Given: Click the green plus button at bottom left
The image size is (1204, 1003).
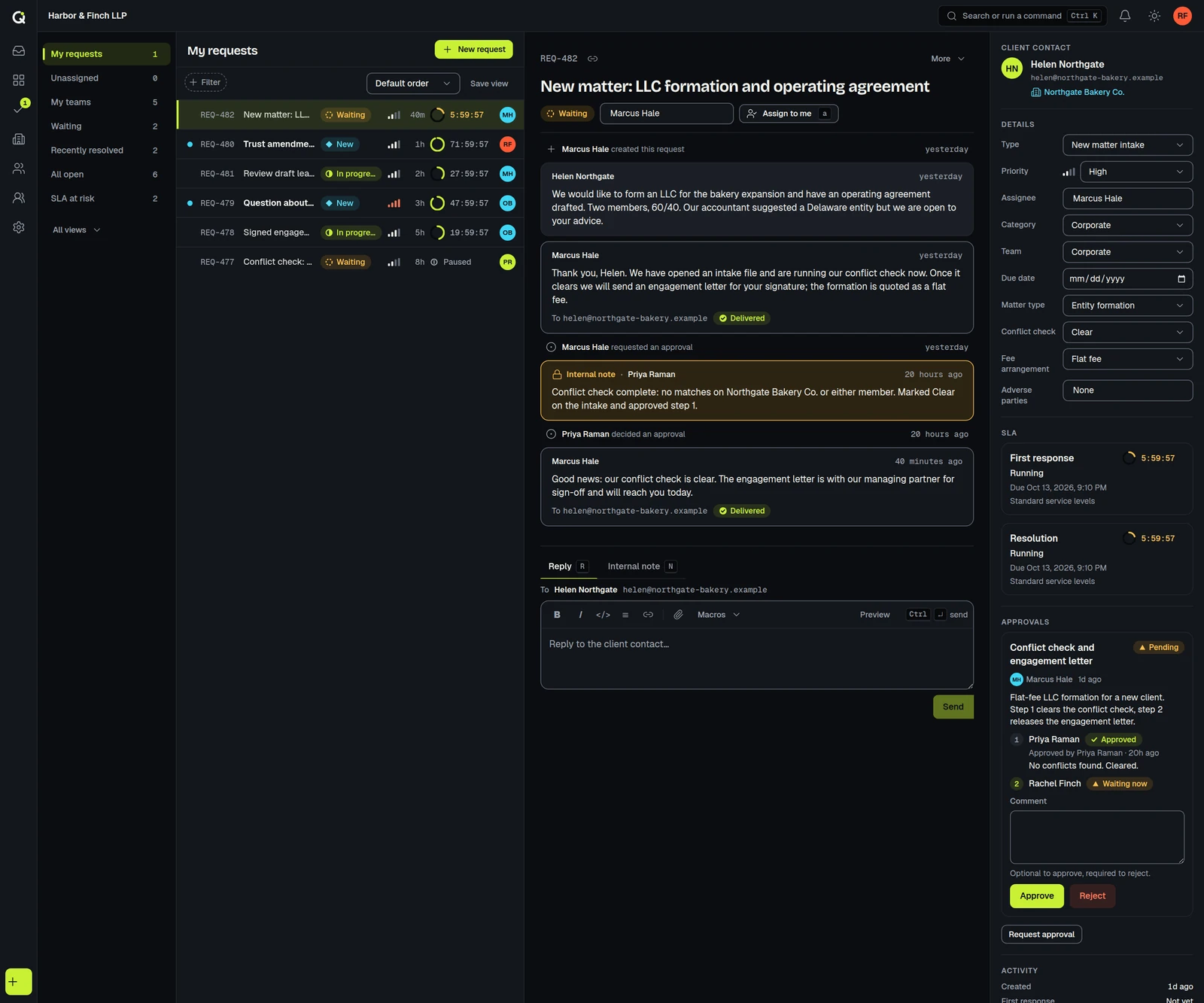Looking at the screenshot, I should point(18,981).
